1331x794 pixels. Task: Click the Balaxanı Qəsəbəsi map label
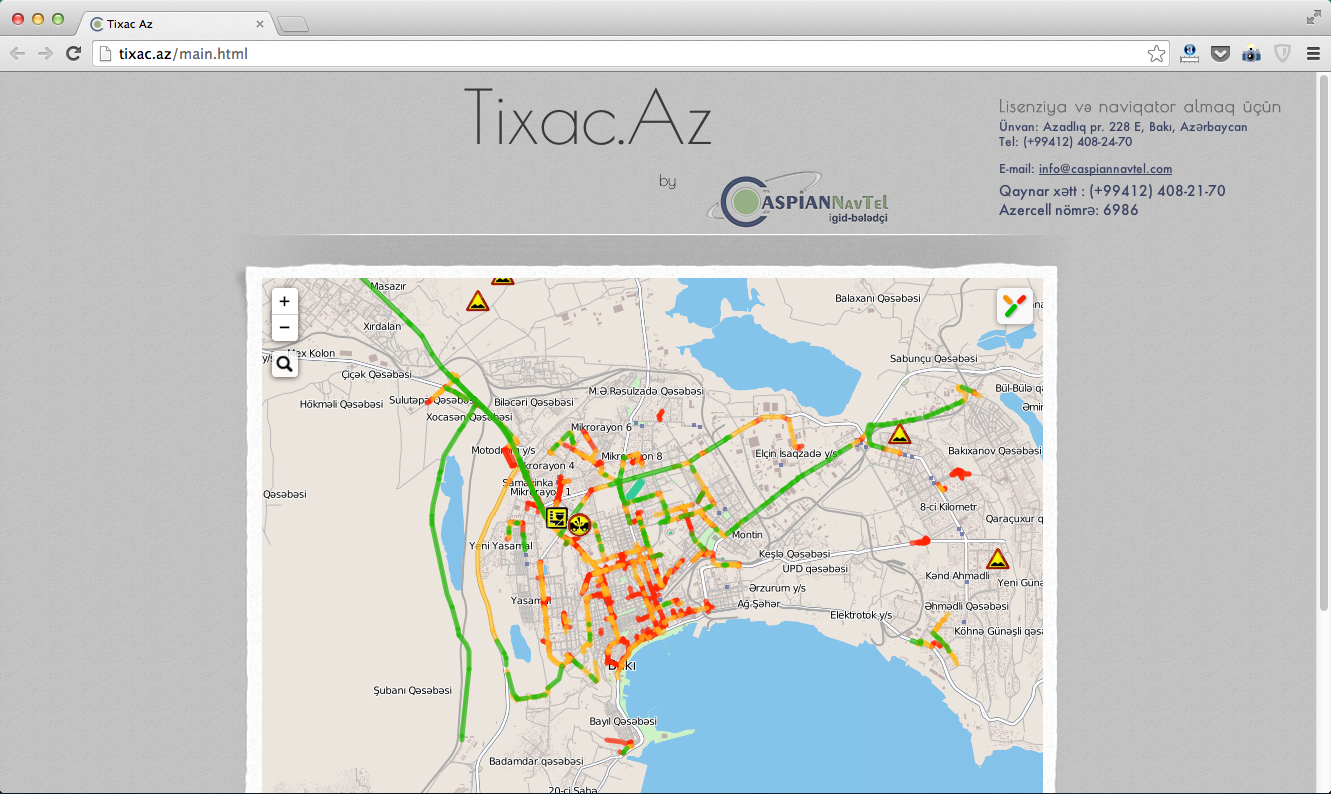point(877,299)
